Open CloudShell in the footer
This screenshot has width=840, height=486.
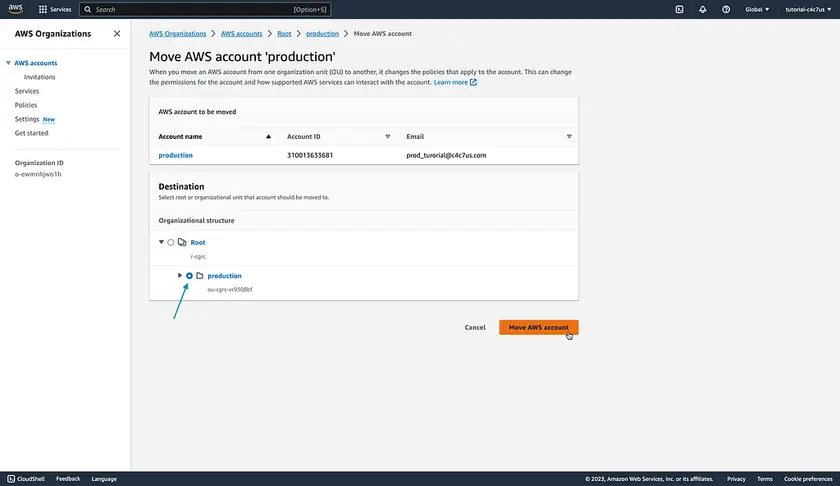[x=26, y=479]
